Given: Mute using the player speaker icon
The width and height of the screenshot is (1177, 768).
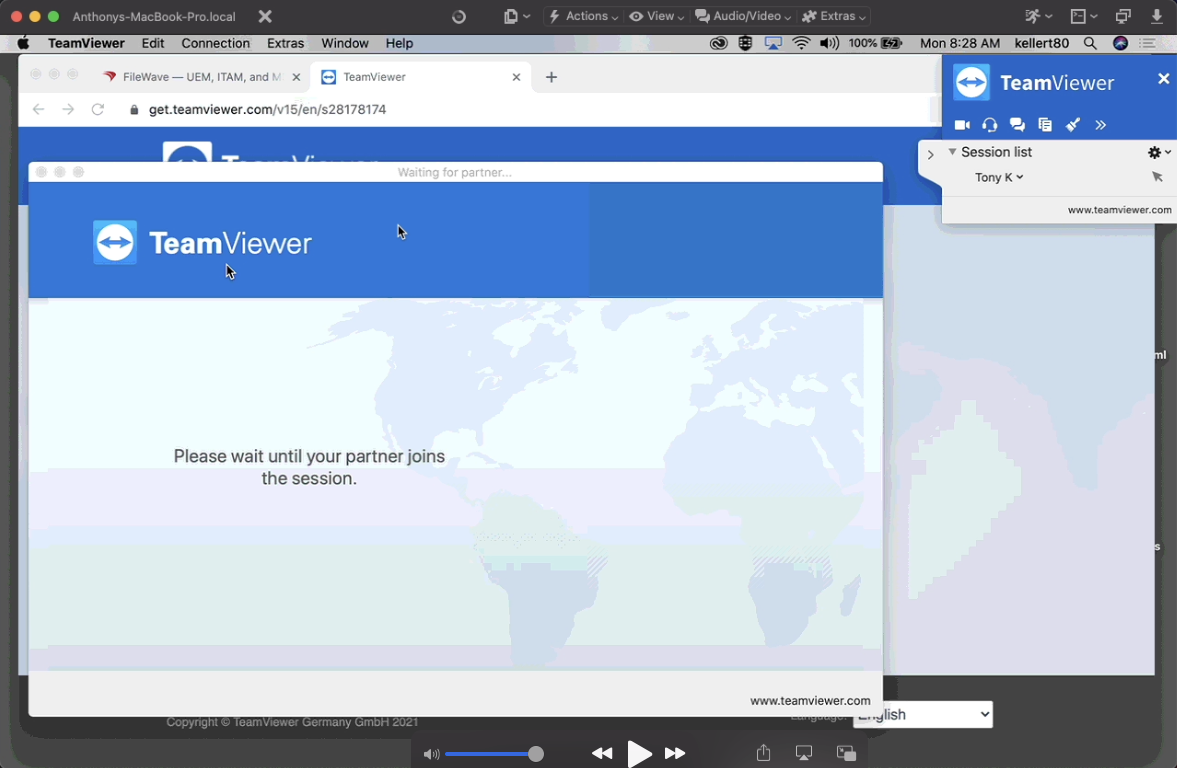Looking at the screenshot, I should [431, 754].
